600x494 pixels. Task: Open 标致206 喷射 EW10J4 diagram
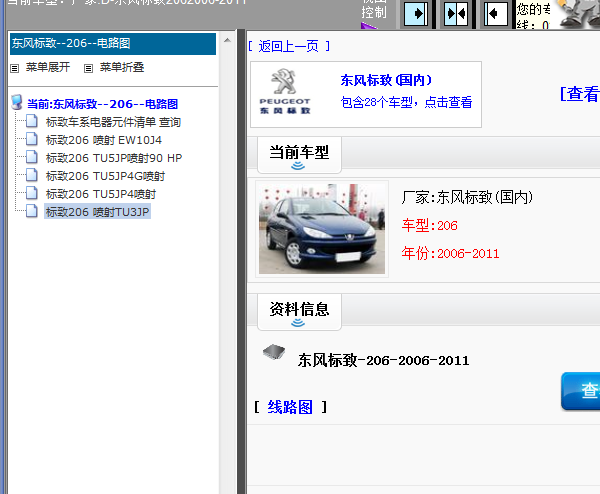pyautogui.click(x=104, y=140)
